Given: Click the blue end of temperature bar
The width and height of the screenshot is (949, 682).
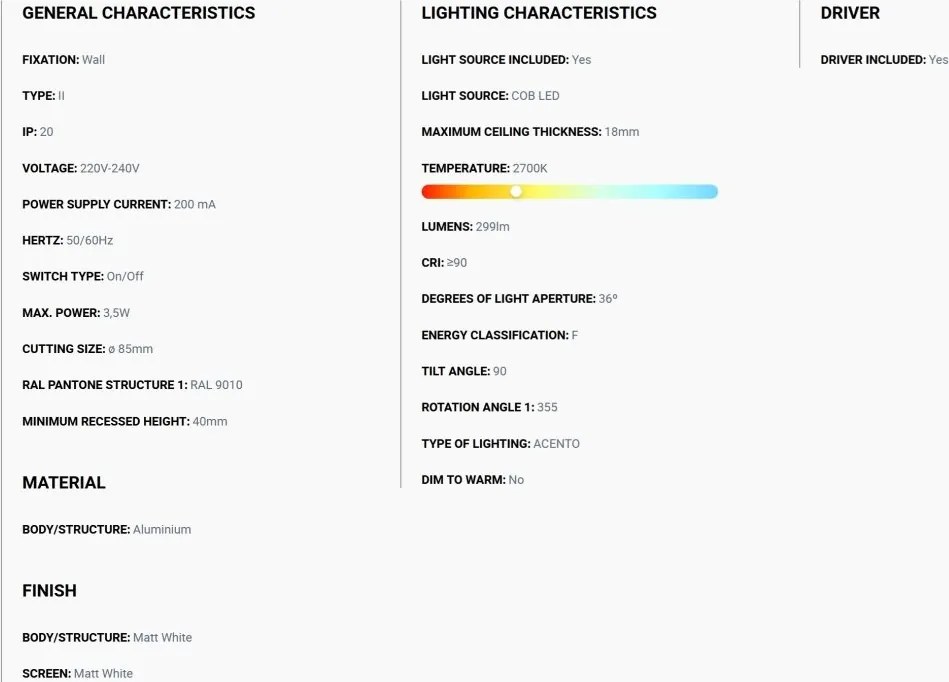Looking at the screenshot, I should (709, 192).
